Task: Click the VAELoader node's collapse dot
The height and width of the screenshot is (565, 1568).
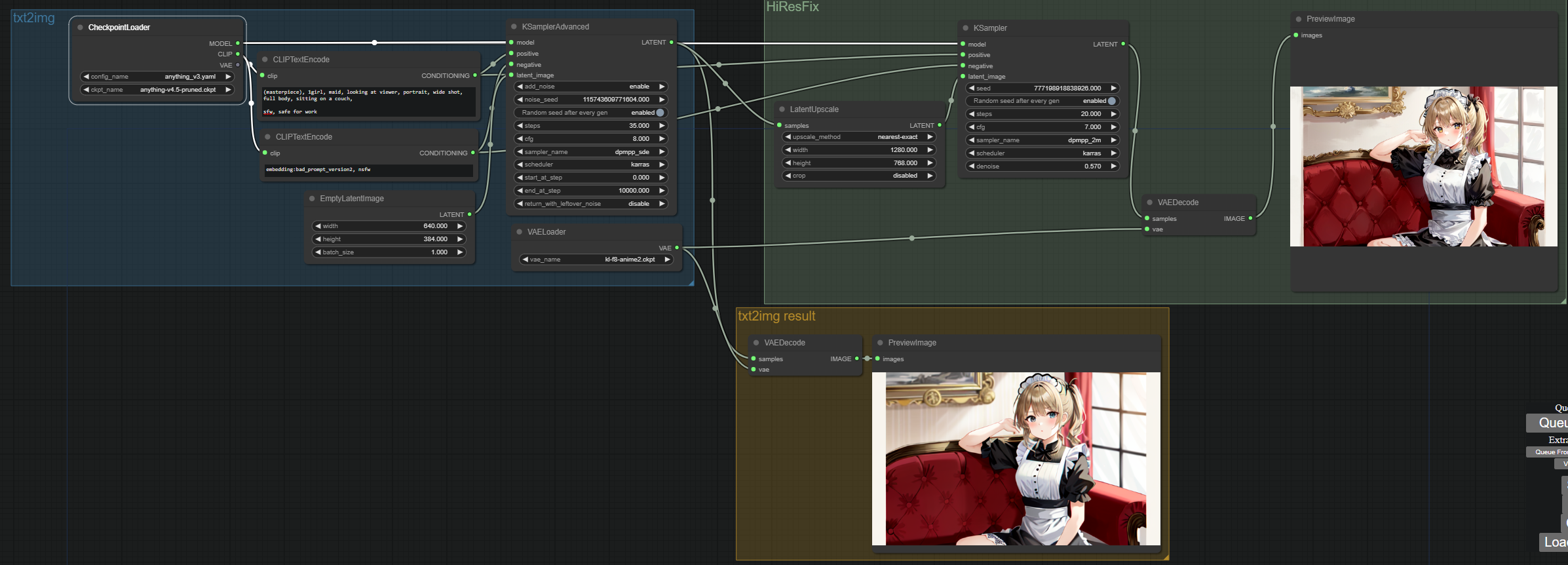Action: (x=519, y=232)
